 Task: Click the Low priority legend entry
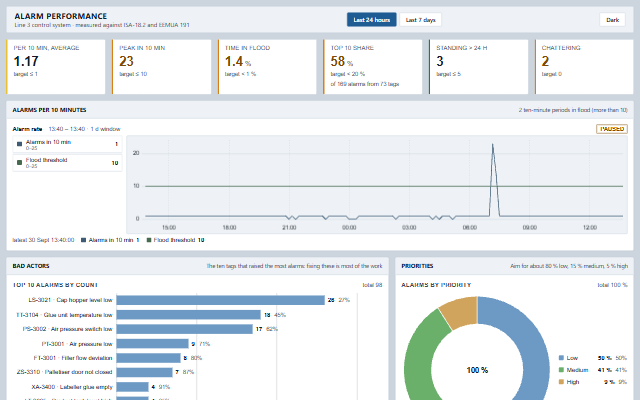(593, 358)
